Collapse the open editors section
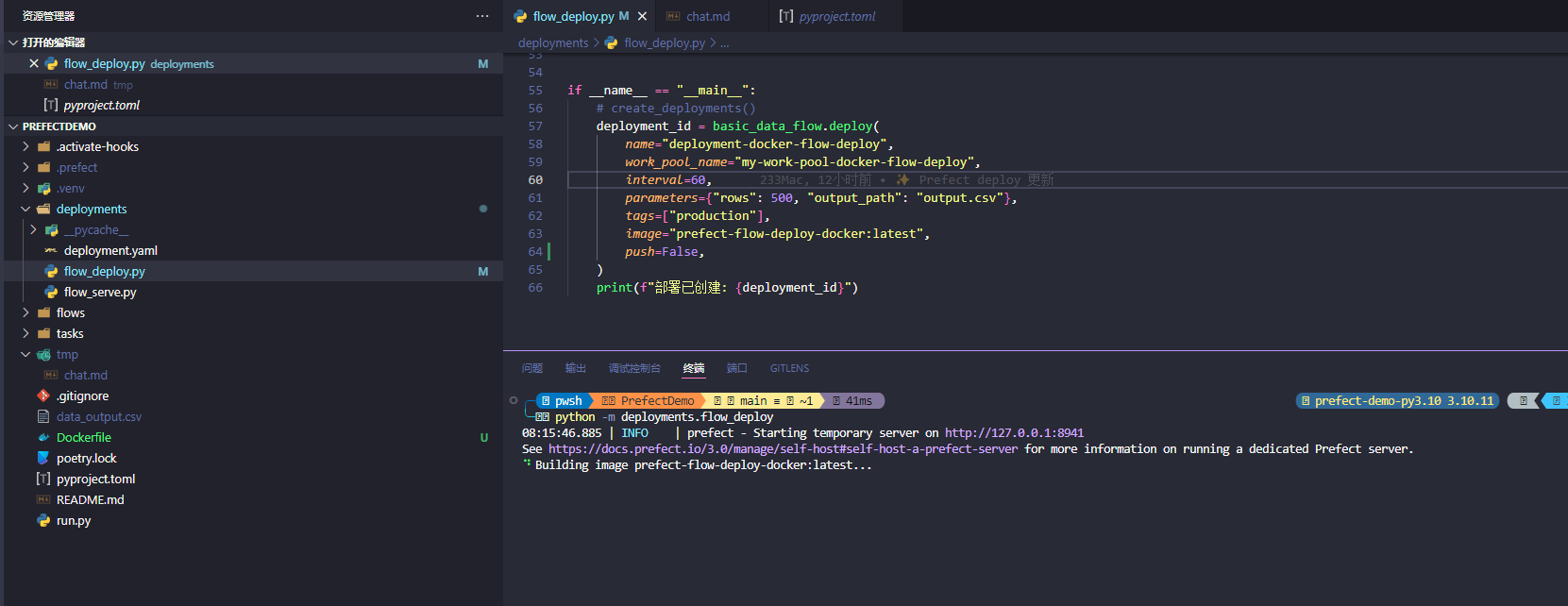This screenshot has width=1568, height=606. pyautogui.click(x=13, y=42)
